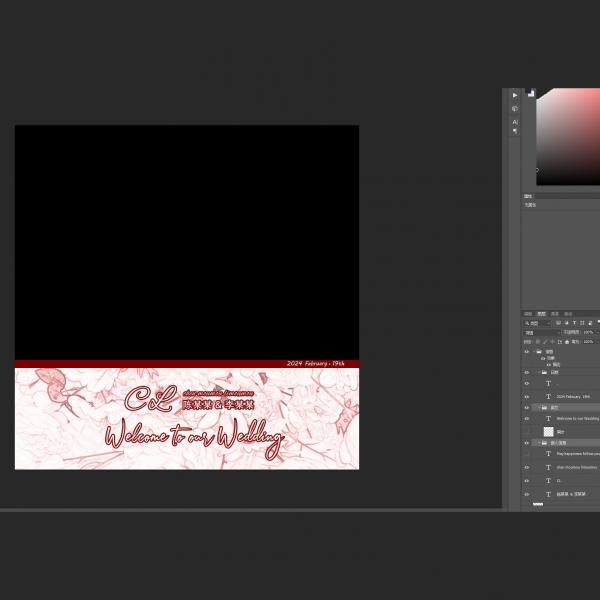
Task: Collapse the top layer group folder
Action: 538,352
